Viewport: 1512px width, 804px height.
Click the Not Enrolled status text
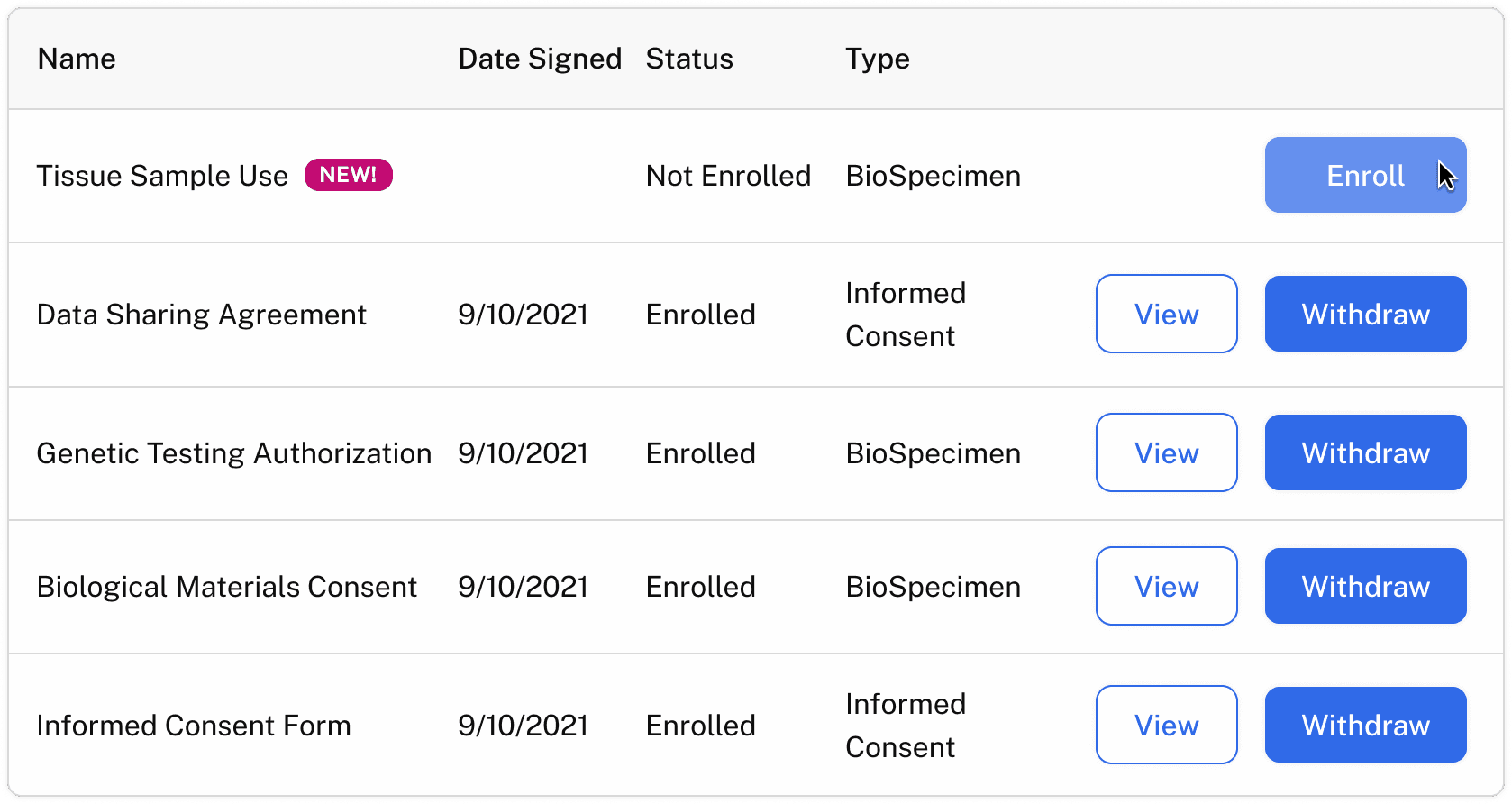[728, 176]
